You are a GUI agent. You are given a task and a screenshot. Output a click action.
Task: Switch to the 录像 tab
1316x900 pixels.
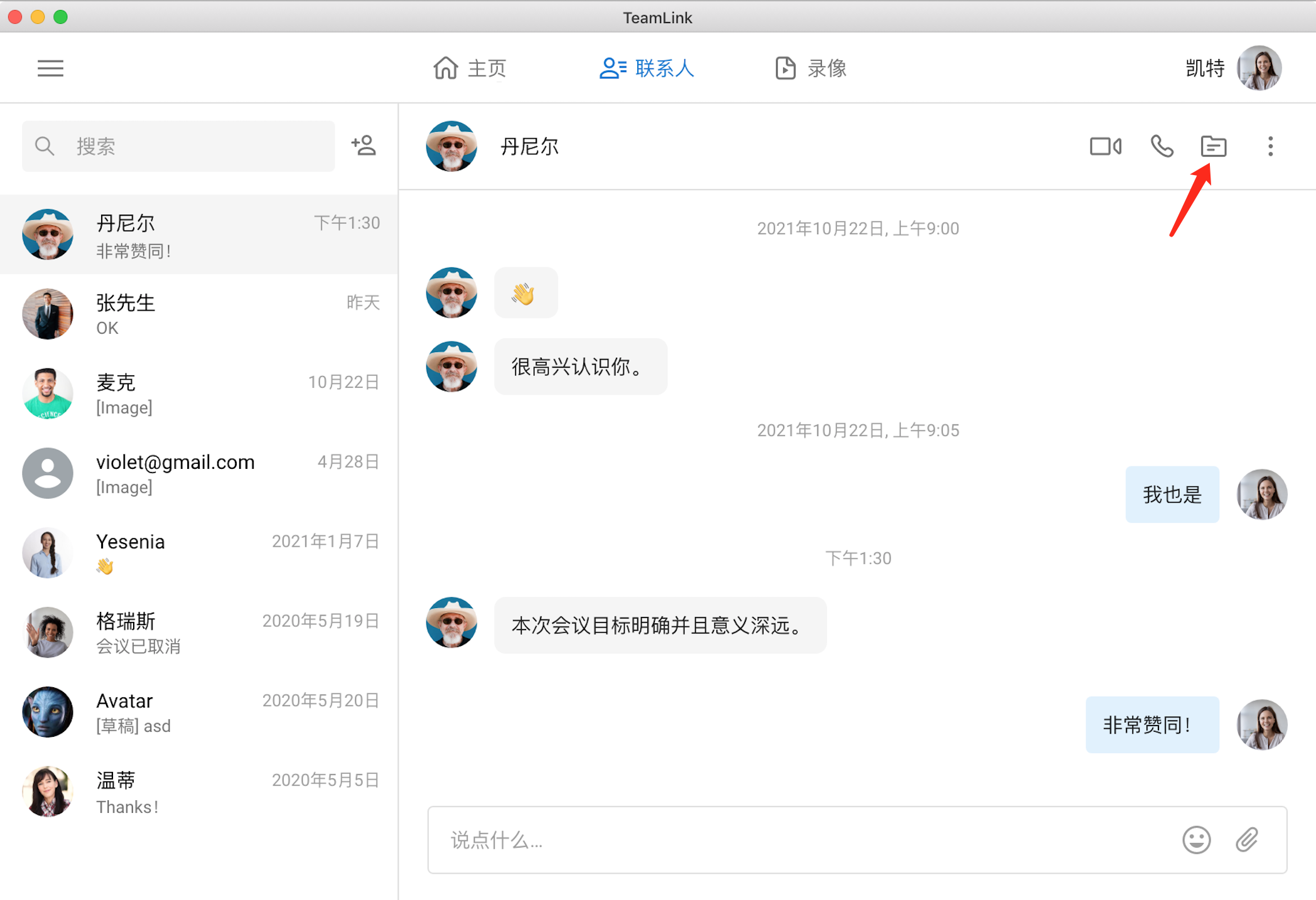pos(811,68)
